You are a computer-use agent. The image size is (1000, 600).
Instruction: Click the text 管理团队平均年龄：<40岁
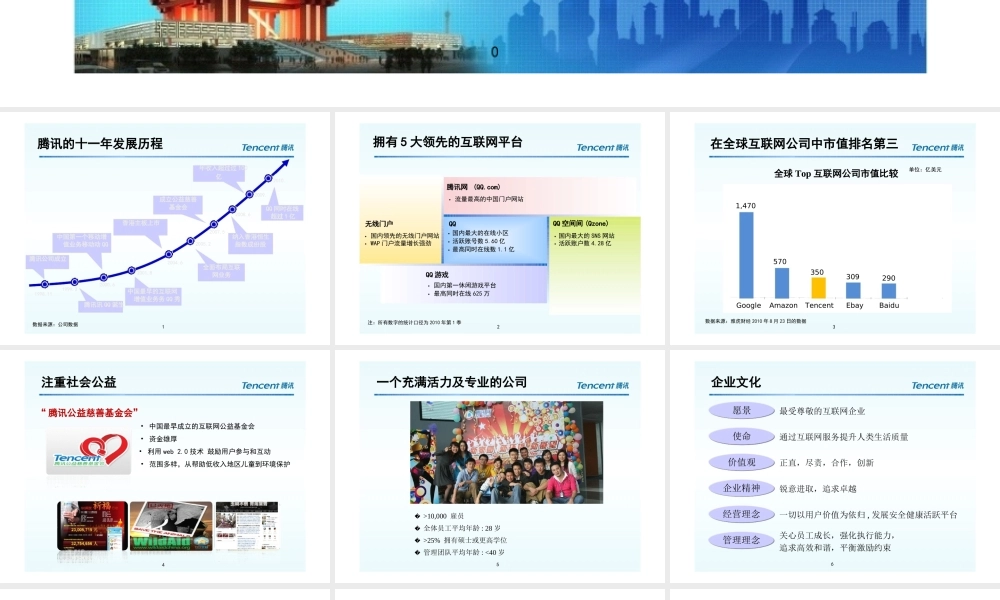coord(464,552)
